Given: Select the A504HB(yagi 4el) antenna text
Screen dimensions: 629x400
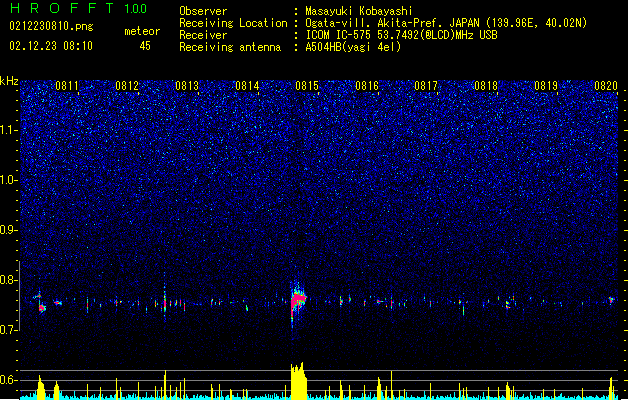Looking at the screenshot, I should tap(353, 47).
